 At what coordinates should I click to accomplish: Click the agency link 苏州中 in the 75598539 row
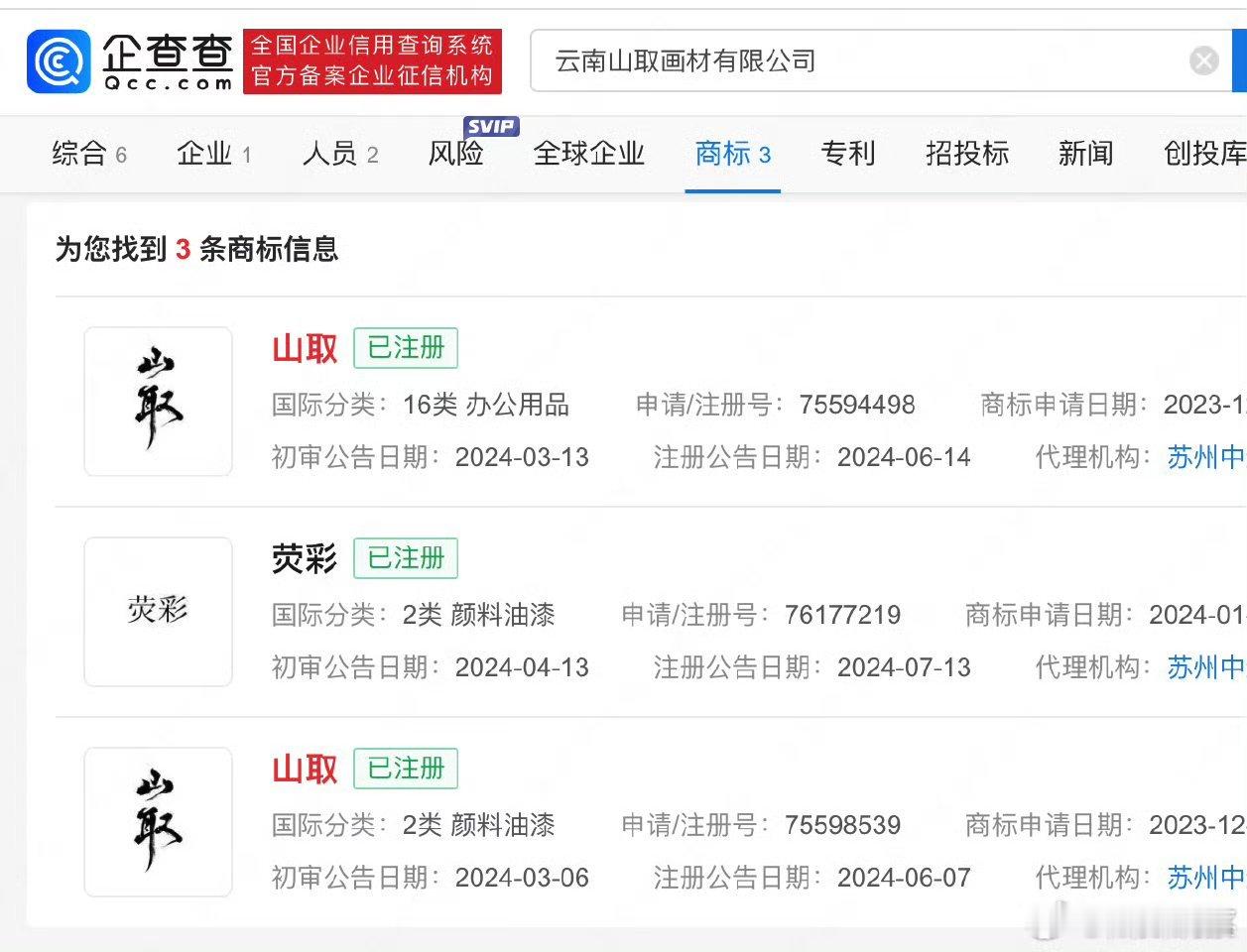(1206, 878)
